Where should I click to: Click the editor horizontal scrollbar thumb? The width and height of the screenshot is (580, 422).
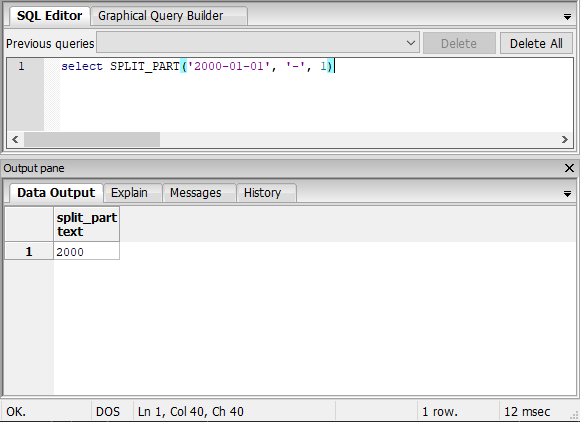(x=92, y=139)
